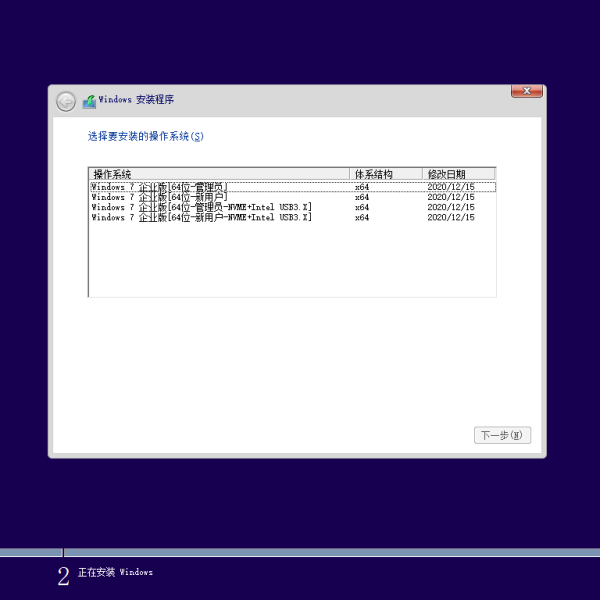The width and height of the screenshot is (600, 600).
Task: Select Windows 7 企业版[64位-新用户] row
Action: click(x=293, y=197)
